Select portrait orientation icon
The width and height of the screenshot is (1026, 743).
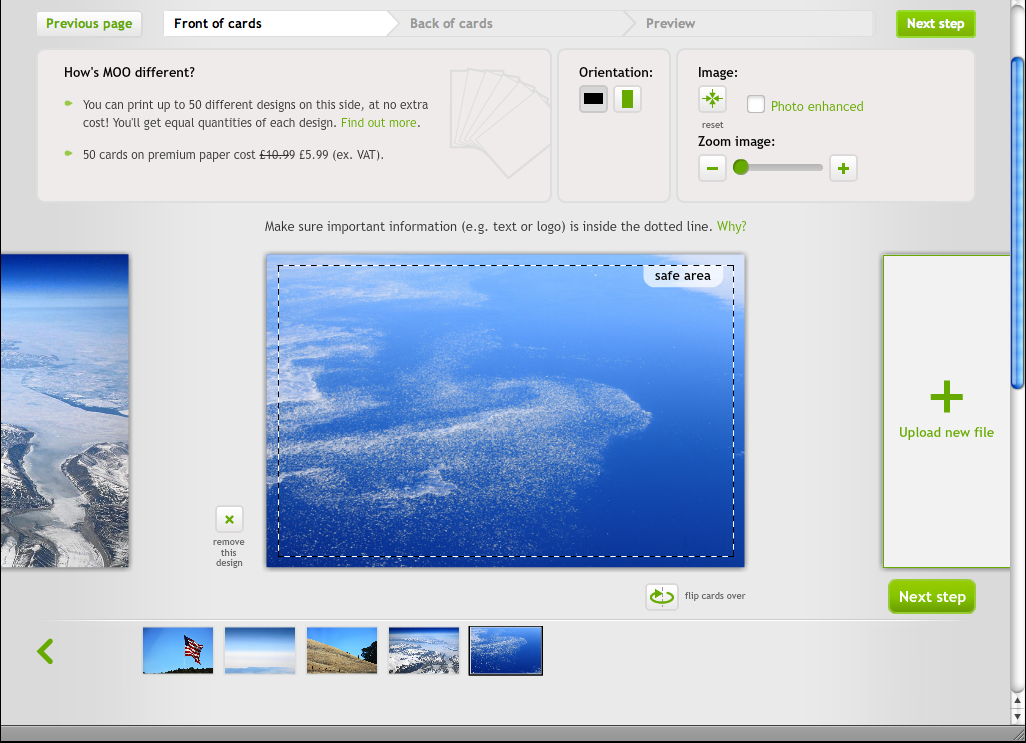pyautogui.click(x=627, y=99)
